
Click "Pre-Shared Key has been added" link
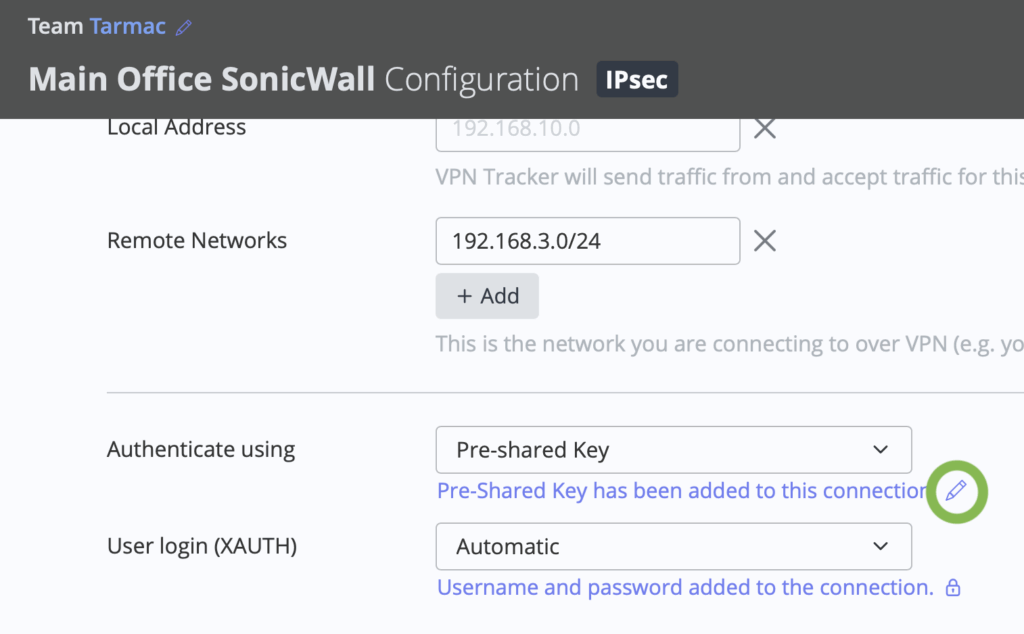pyautogui.click(x=683, y=491)
